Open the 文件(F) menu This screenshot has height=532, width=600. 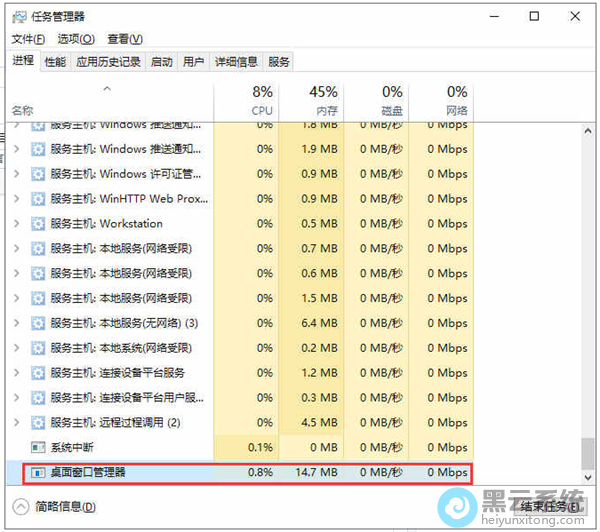pyautogui.click(x=28, y=39)
